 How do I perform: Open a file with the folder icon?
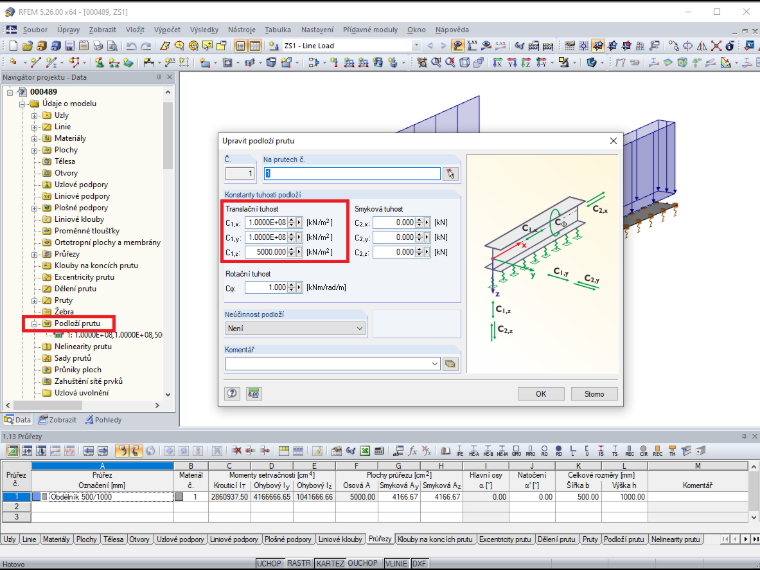(28, 46)
